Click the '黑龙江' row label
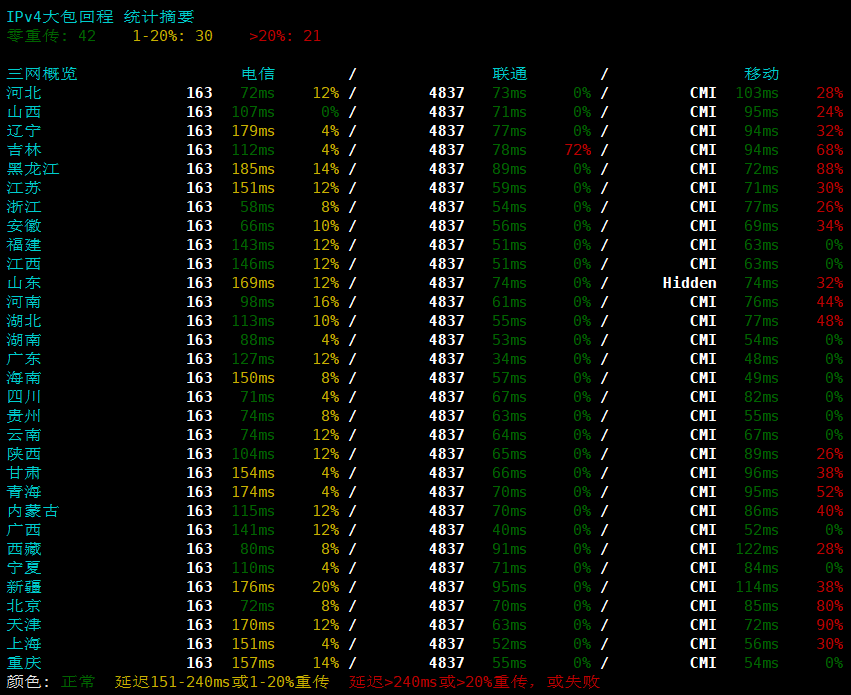 (33, 169)
